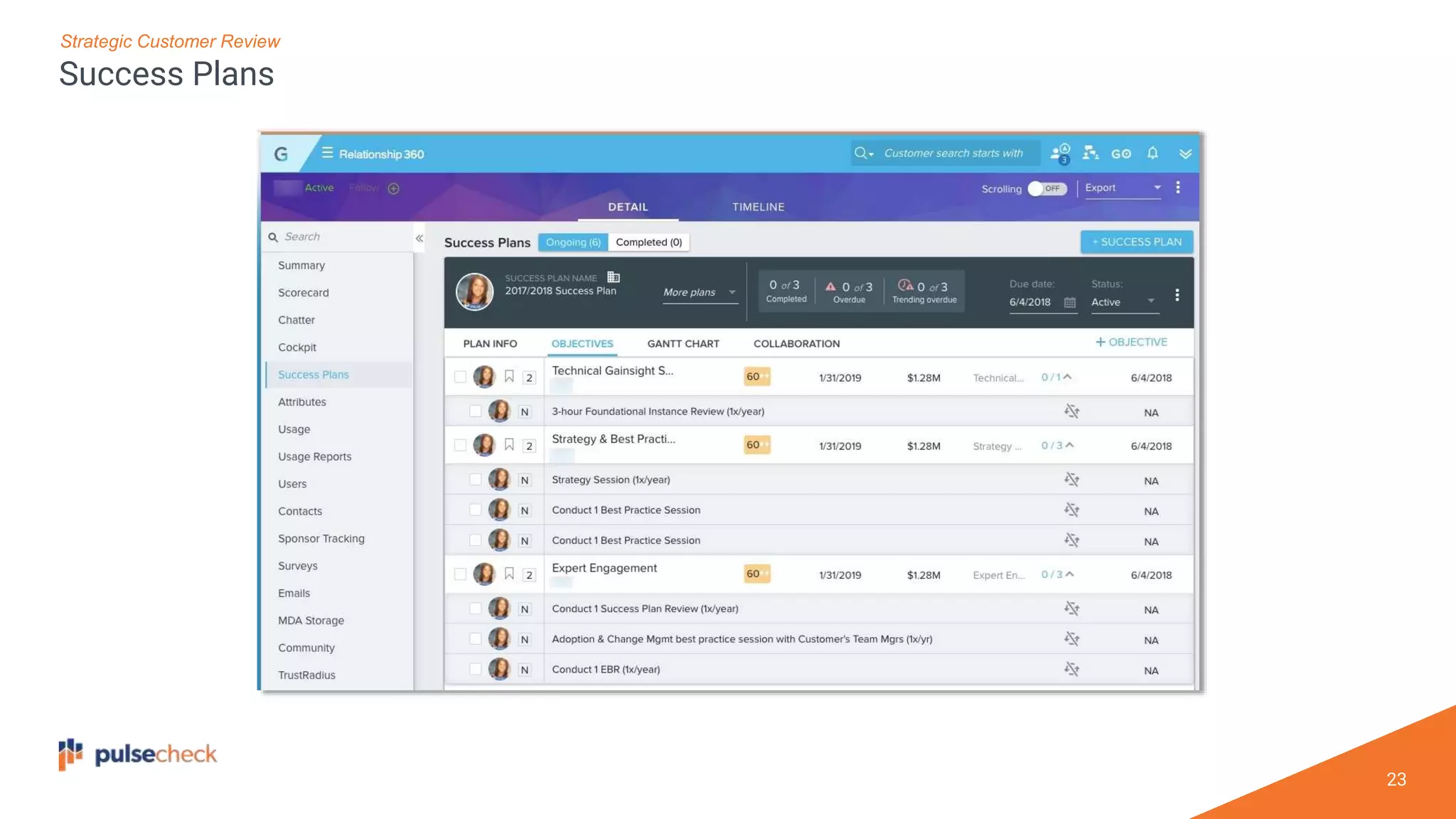1456x819 pixels.
Task: Collapse tasks under Expert Engagement 0/3
Action: [1070, 574]
